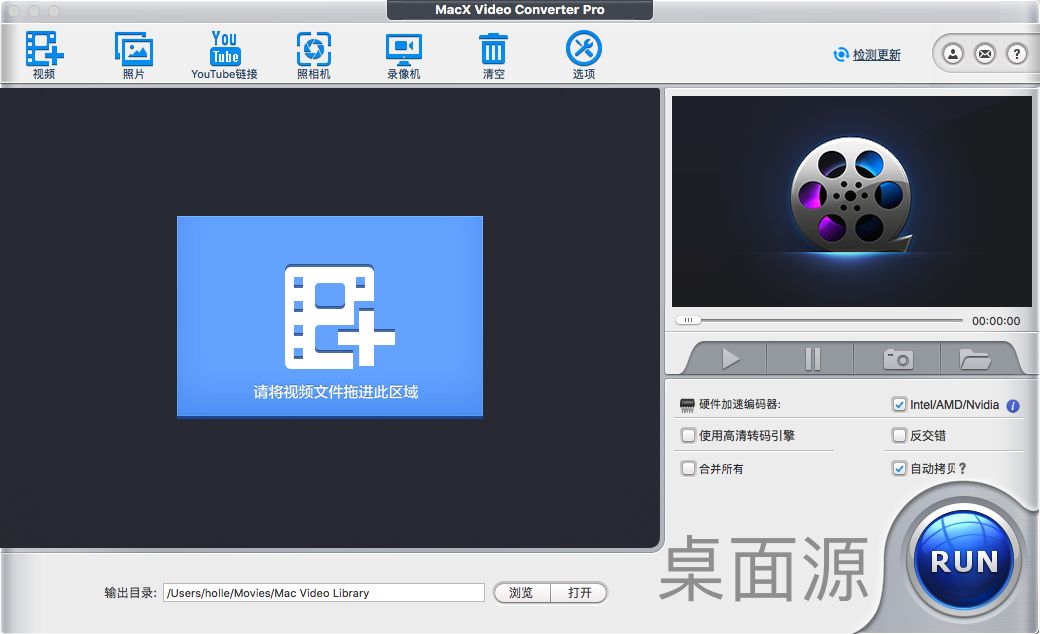Viewport: 1040px width, 634px height.
Task: Click the 打开 open folder button
Action: (579, 593)
